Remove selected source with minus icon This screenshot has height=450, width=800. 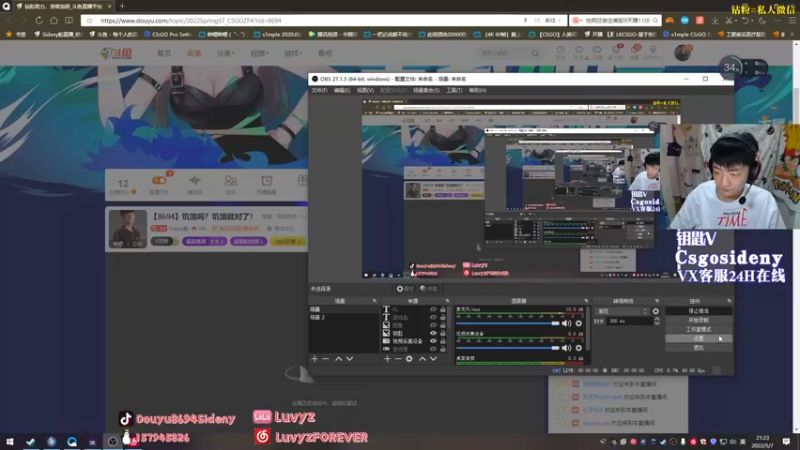398,359
